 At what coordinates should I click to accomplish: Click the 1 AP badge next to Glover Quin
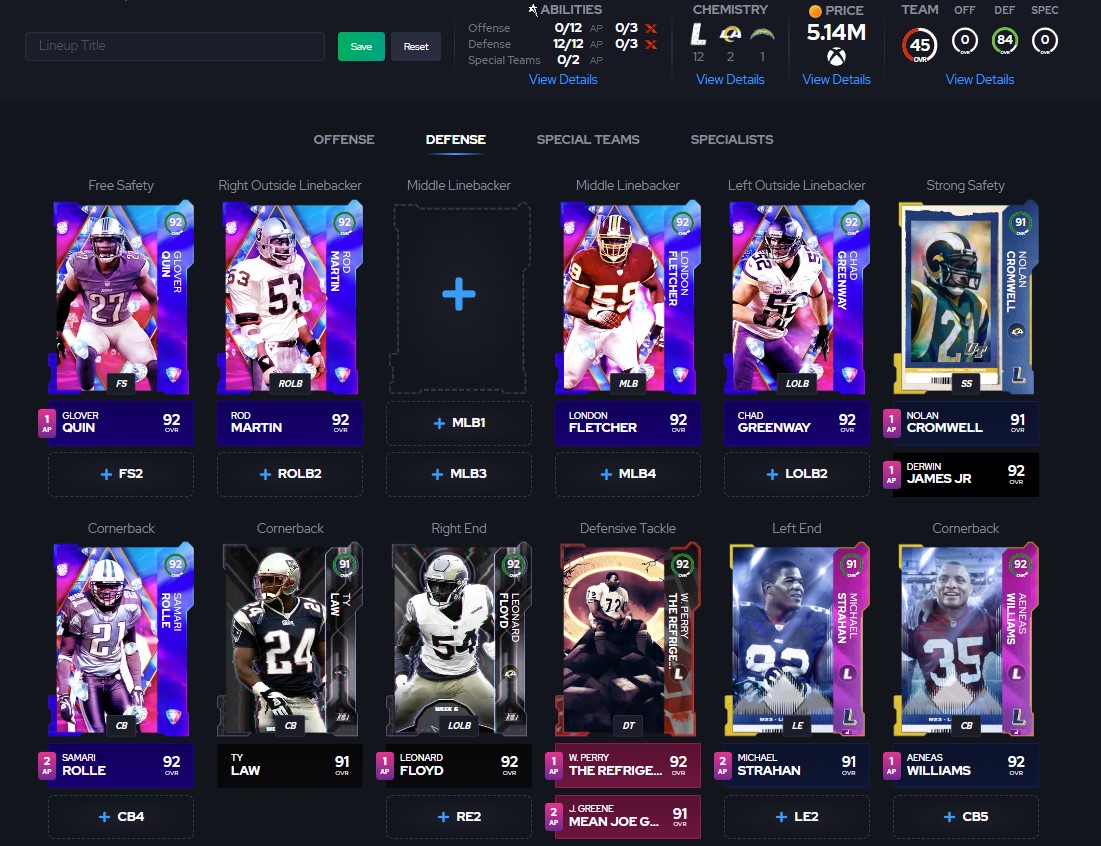pos(46,423)
